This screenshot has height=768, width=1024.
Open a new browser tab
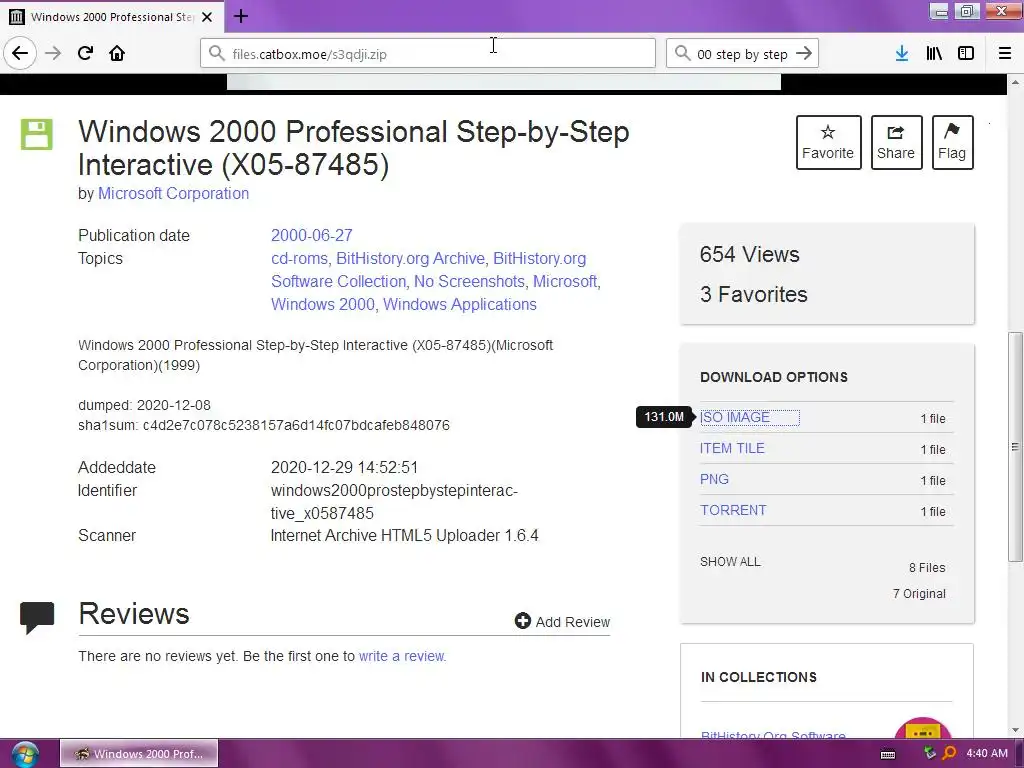coord(241,16)
